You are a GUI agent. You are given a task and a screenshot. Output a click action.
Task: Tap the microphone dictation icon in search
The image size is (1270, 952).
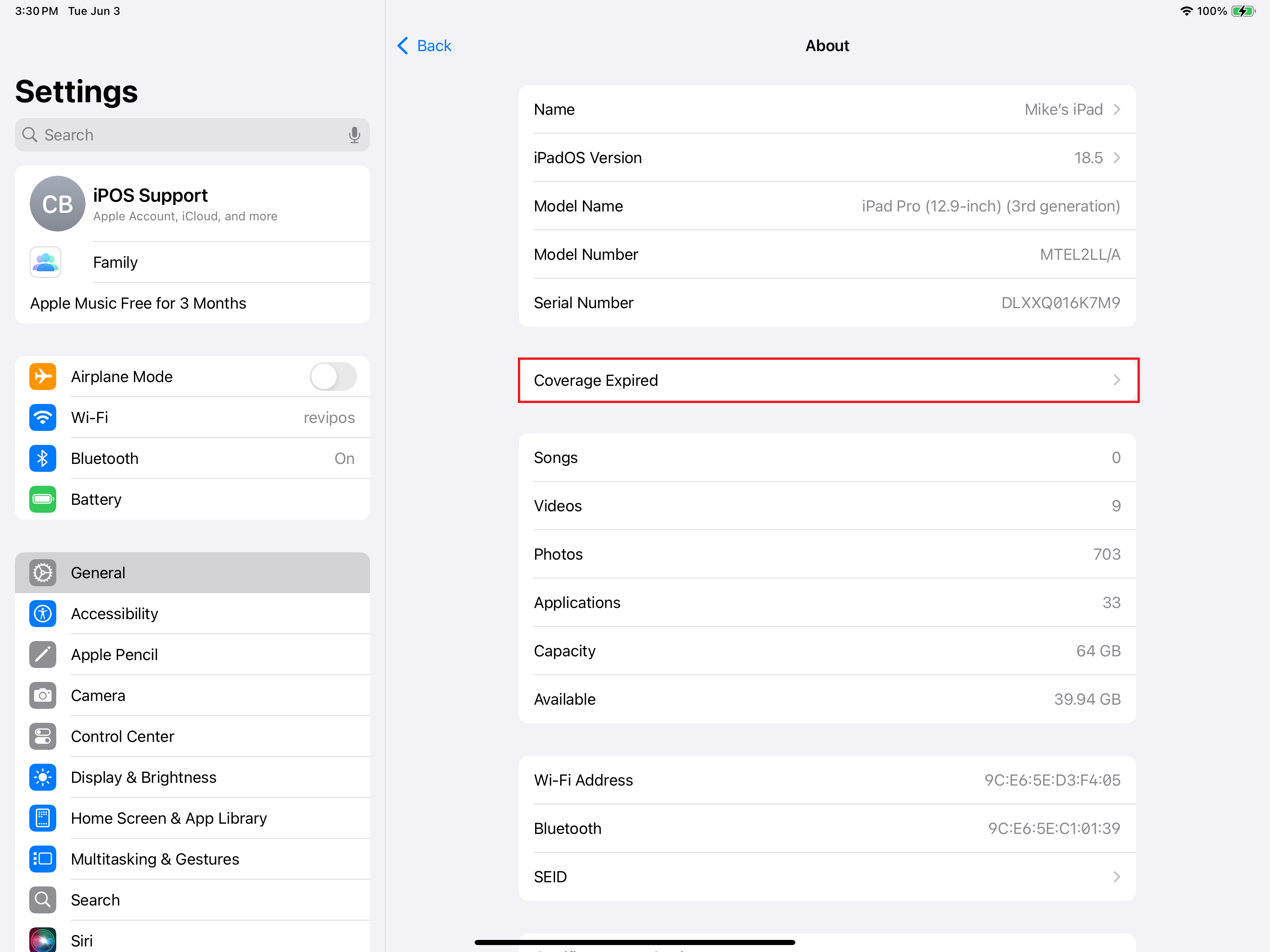point(354,135)
